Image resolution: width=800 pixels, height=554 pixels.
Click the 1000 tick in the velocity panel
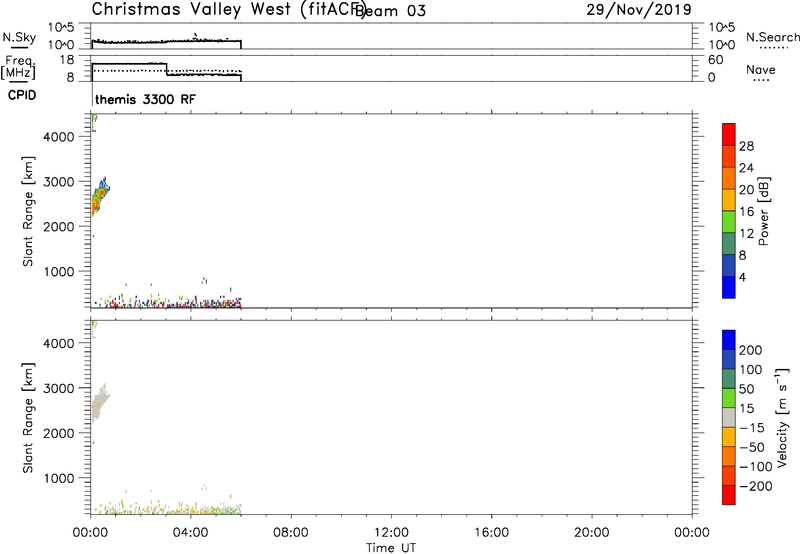pyautogui.click(x=59, y=478)
